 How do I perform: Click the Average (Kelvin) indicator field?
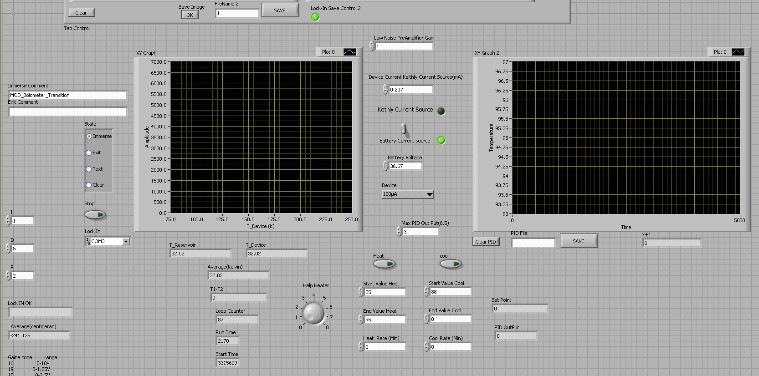coord(238,275)
